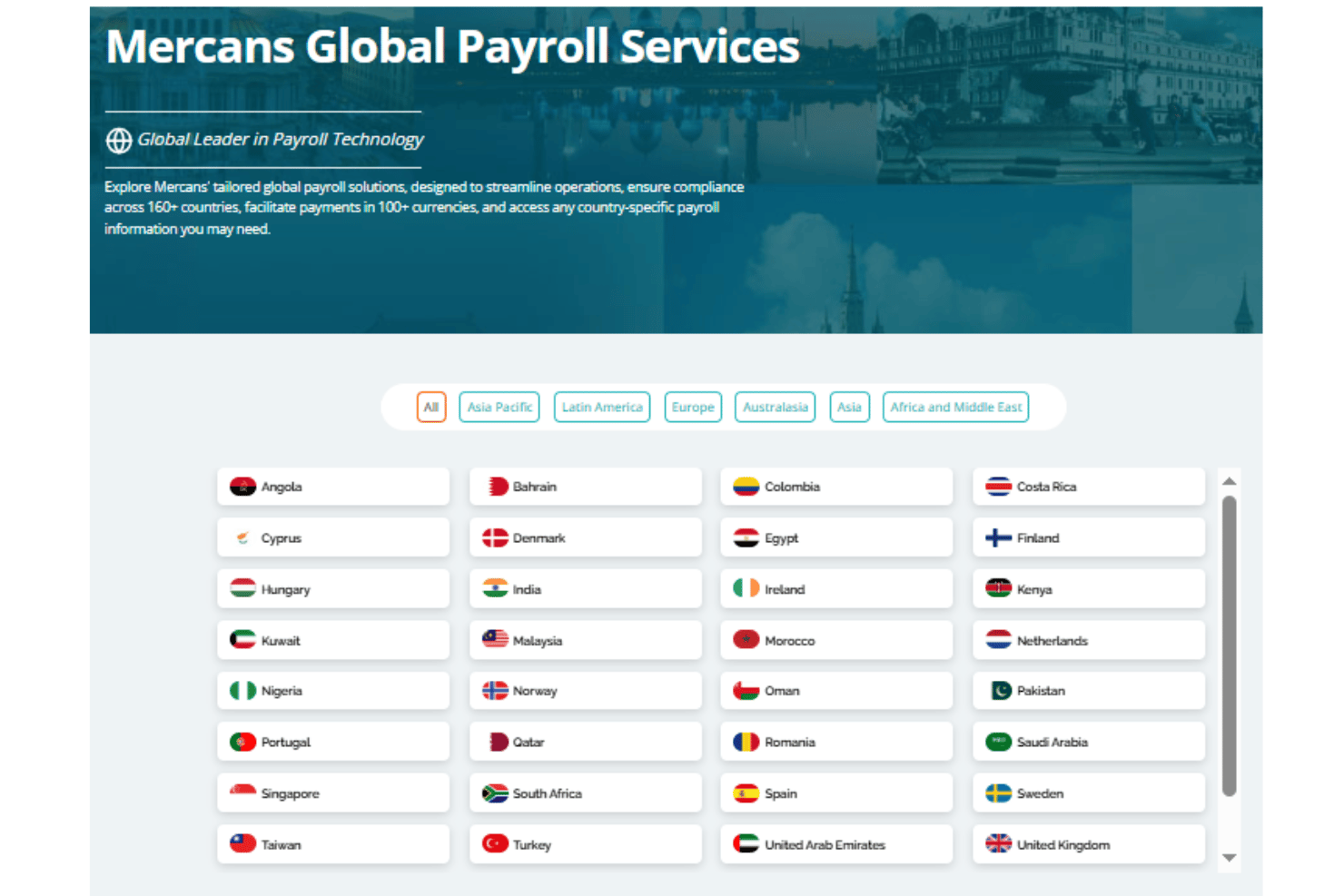
Task: Click the Turkey flag icon
Action: coord(495,844)
